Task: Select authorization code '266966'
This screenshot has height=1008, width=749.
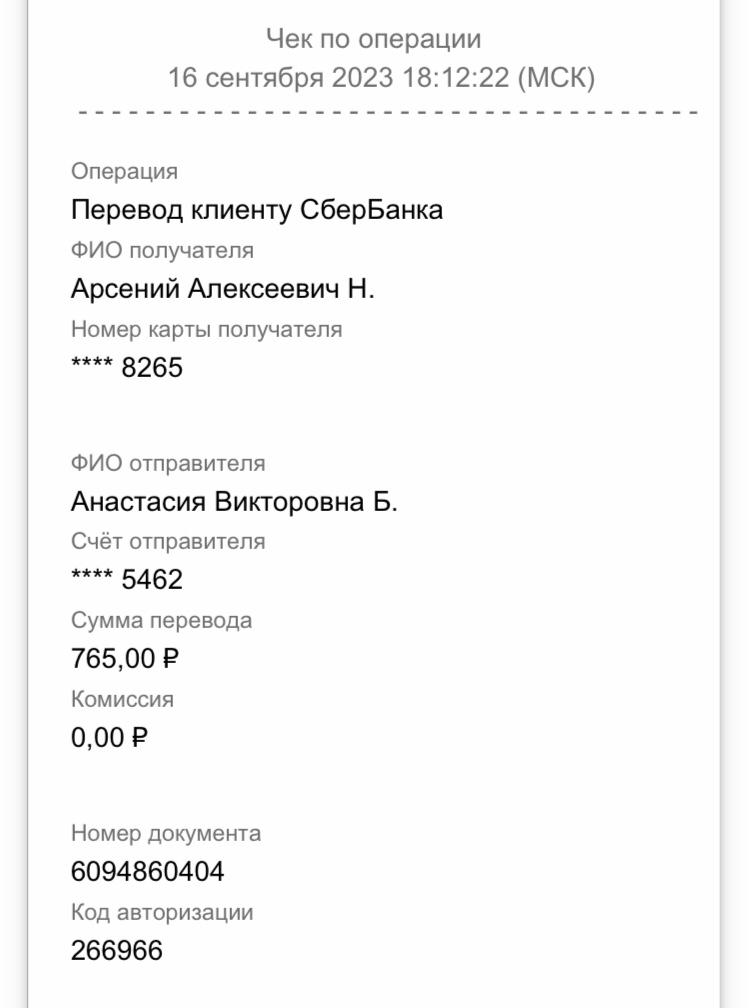Action: (x=117, y=951)
